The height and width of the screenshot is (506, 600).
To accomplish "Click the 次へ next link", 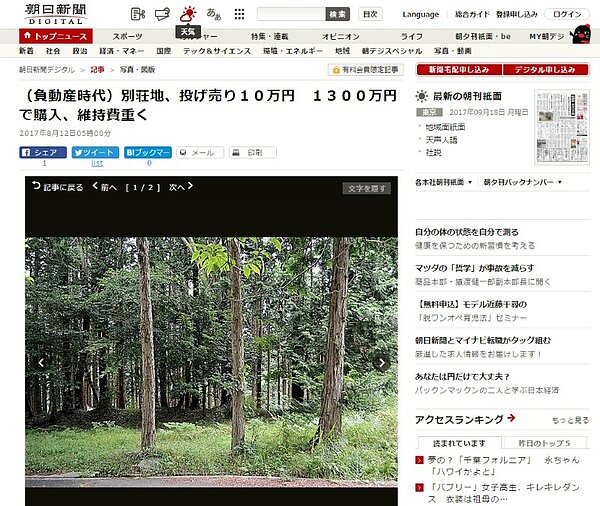I will (181, 187).
